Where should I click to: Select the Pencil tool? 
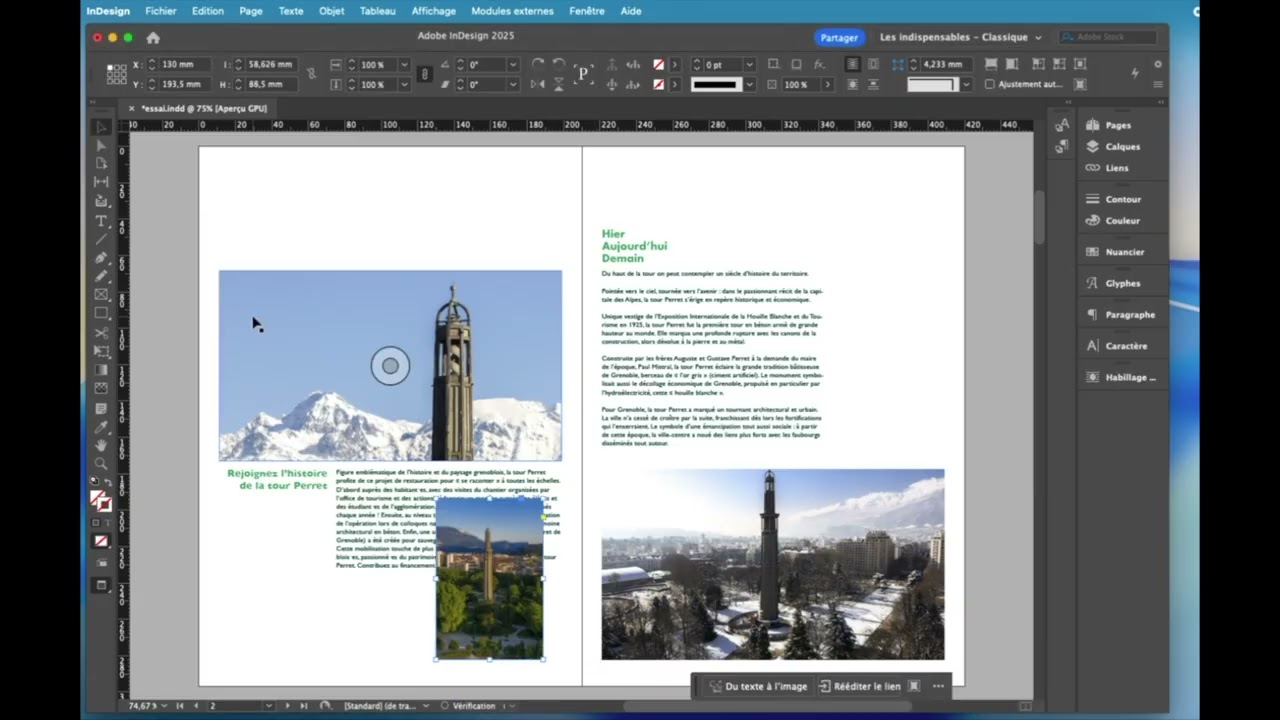pyautogui.click(x=101, y=276)
